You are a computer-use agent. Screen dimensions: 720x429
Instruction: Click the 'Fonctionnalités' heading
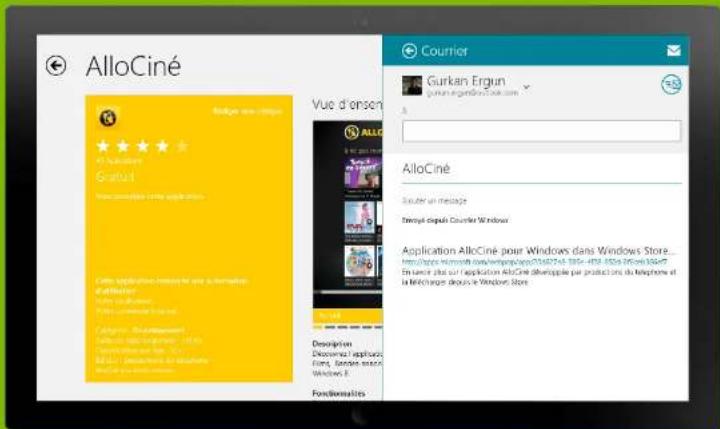click(338, 393)
